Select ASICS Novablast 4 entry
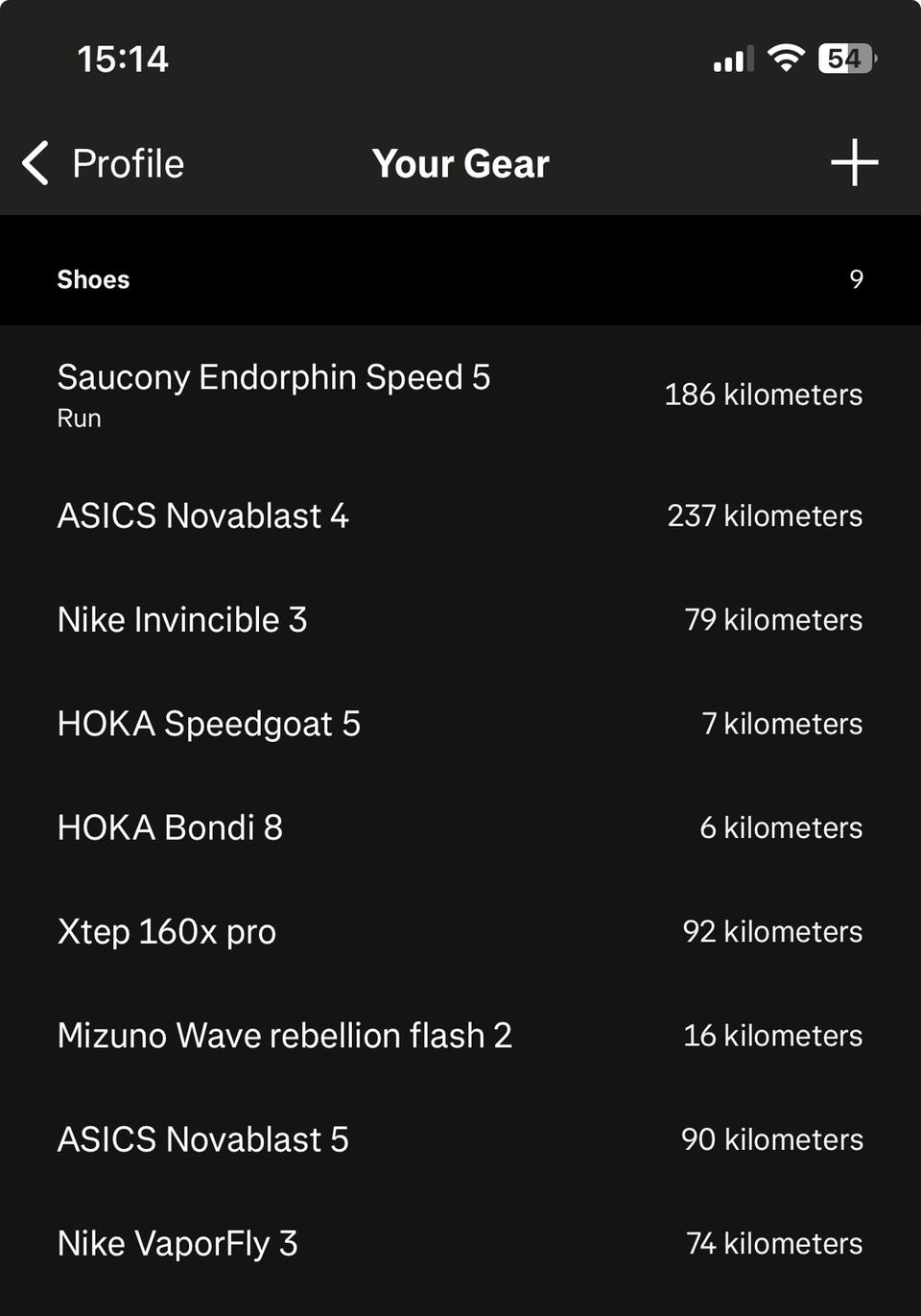The height and width of the screenshot is (1316, 921). [460, 515]
